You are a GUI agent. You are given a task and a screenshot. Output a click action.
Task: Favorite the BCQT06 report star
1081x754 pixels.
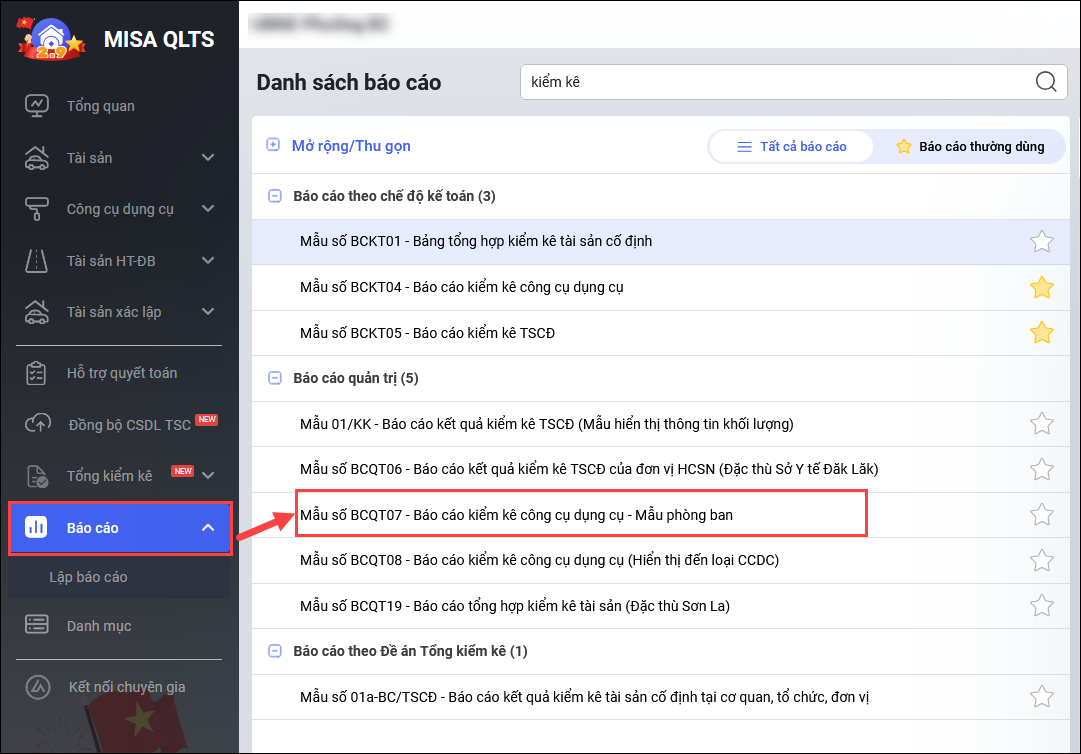1041,469
